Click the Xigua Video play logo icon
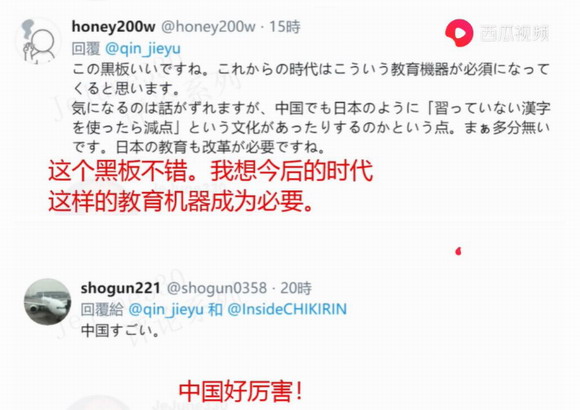This screenshot has height=410, width=580. point(459,33)
